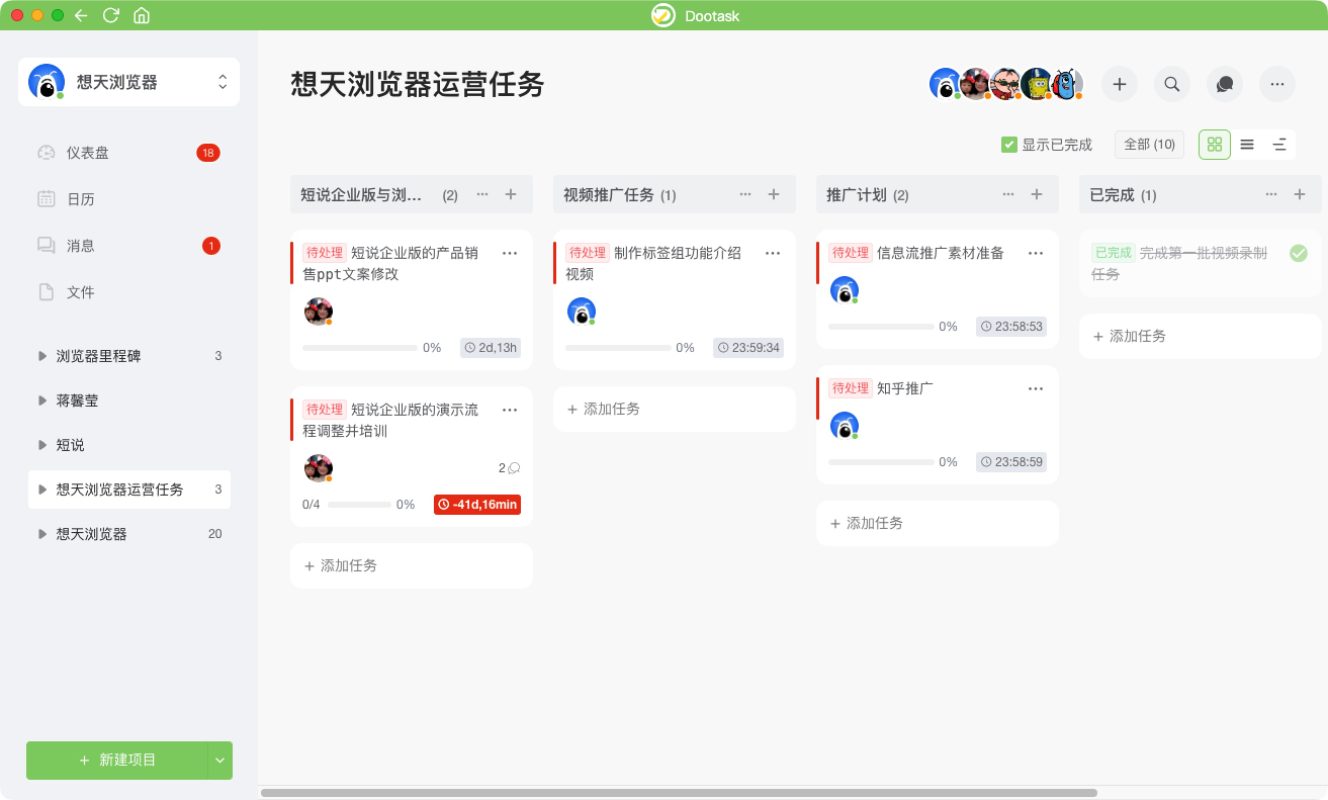Uncheck the 显示已完成 checkbox
Image resolution: width=1328 pixels, height=800 pixels.
click(x=1009, y=145)
